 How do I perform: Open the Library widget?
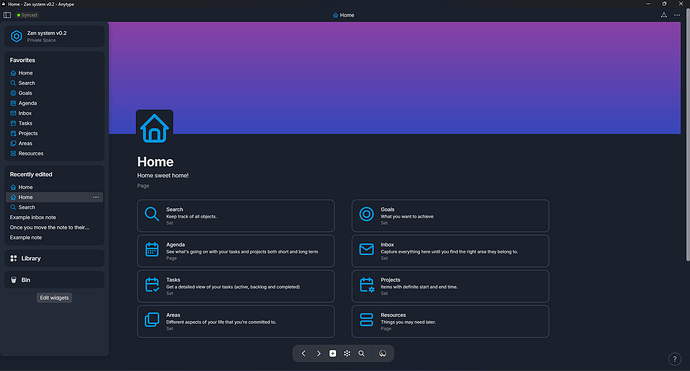point(55,258)
